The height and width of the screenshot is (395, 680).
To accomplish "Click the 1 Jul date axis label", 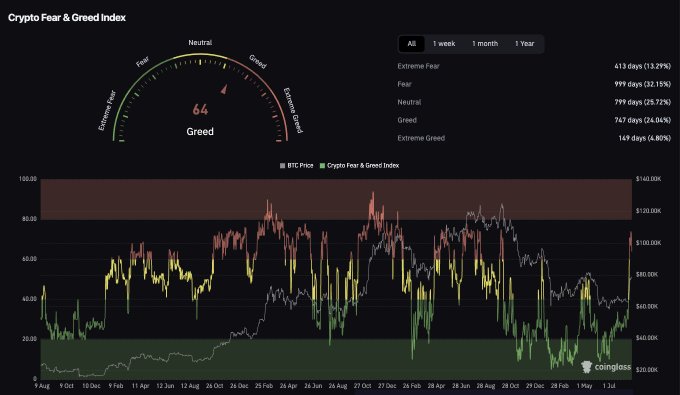I will coord(609,386).
